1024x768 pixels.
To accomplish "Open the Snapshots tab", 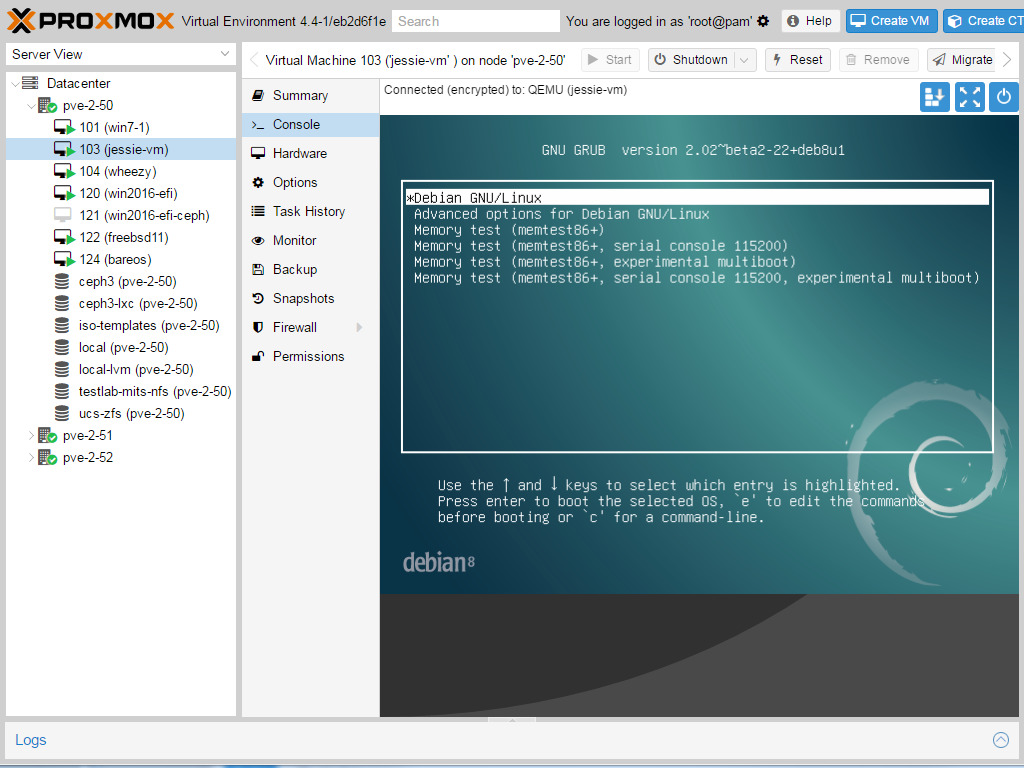I will [x=303, y=298].
